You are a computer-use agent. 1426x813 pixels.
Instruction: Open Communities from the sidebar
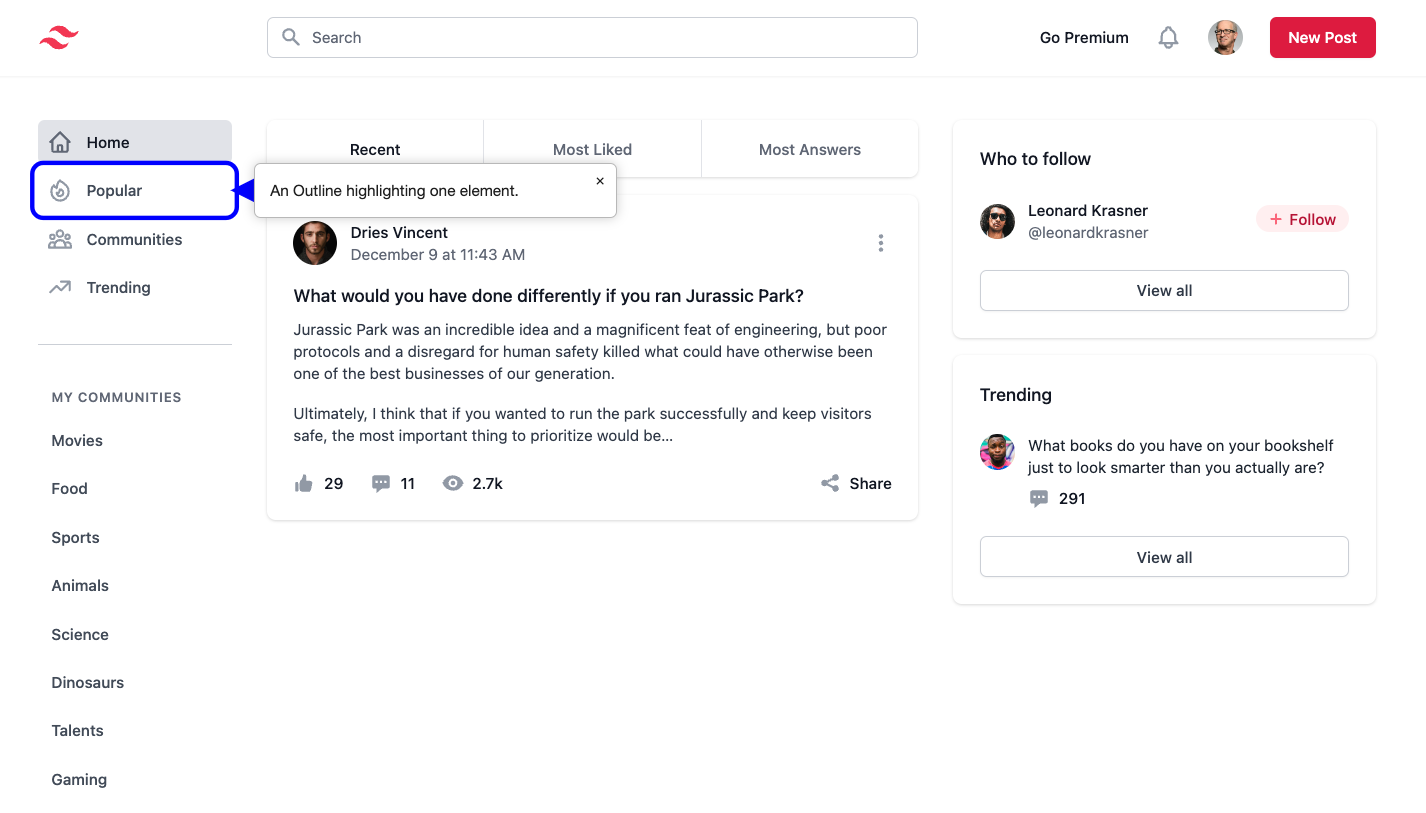tap(134, 240)
